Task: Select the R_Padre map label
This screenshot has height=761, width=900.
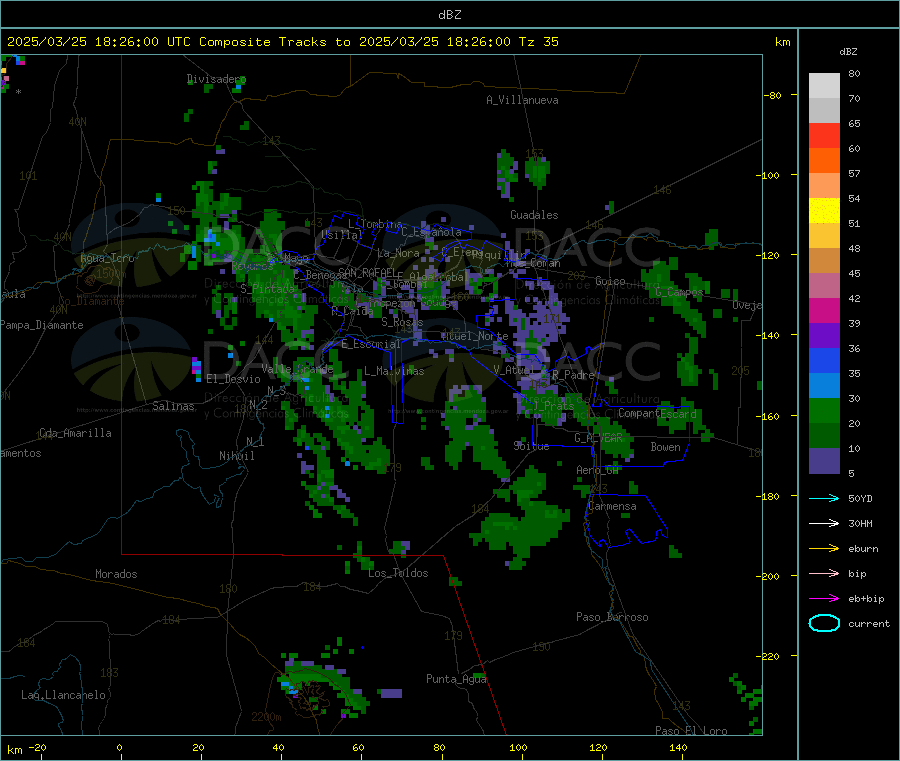Action: tap(573, 375)
